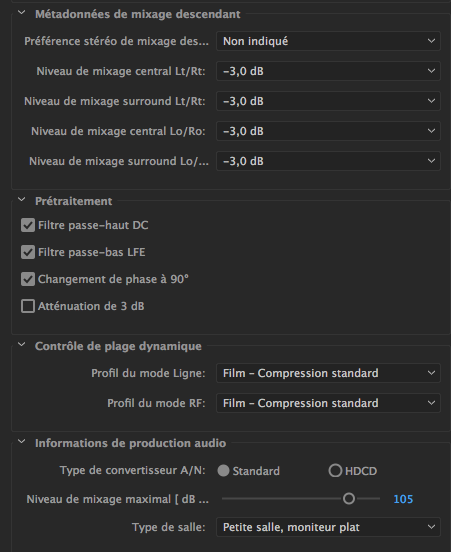This screenshot has width=451, height=552.
Task: Open Profil du mode Ligne dropdown
Action: point(328,373)
